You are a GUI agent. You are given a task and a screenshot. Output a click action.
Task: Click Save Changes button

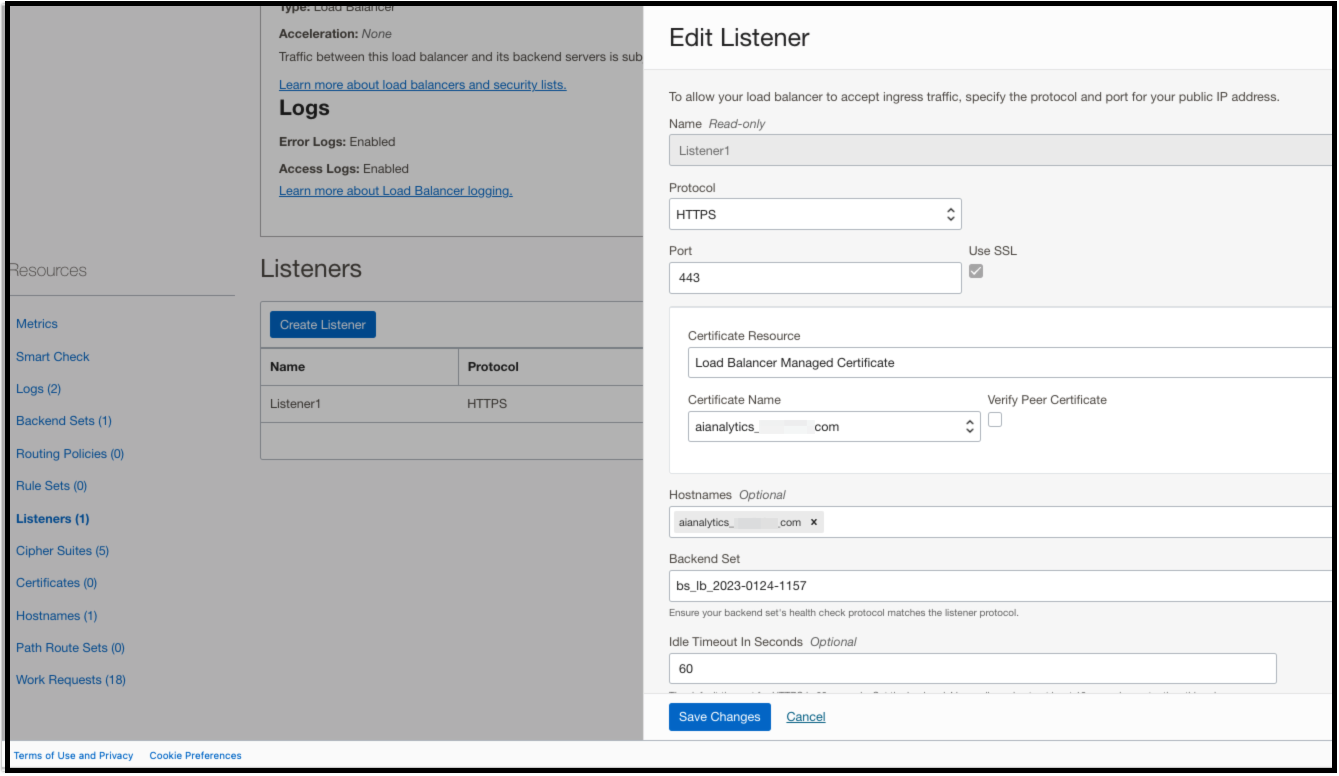pos(719,717)
